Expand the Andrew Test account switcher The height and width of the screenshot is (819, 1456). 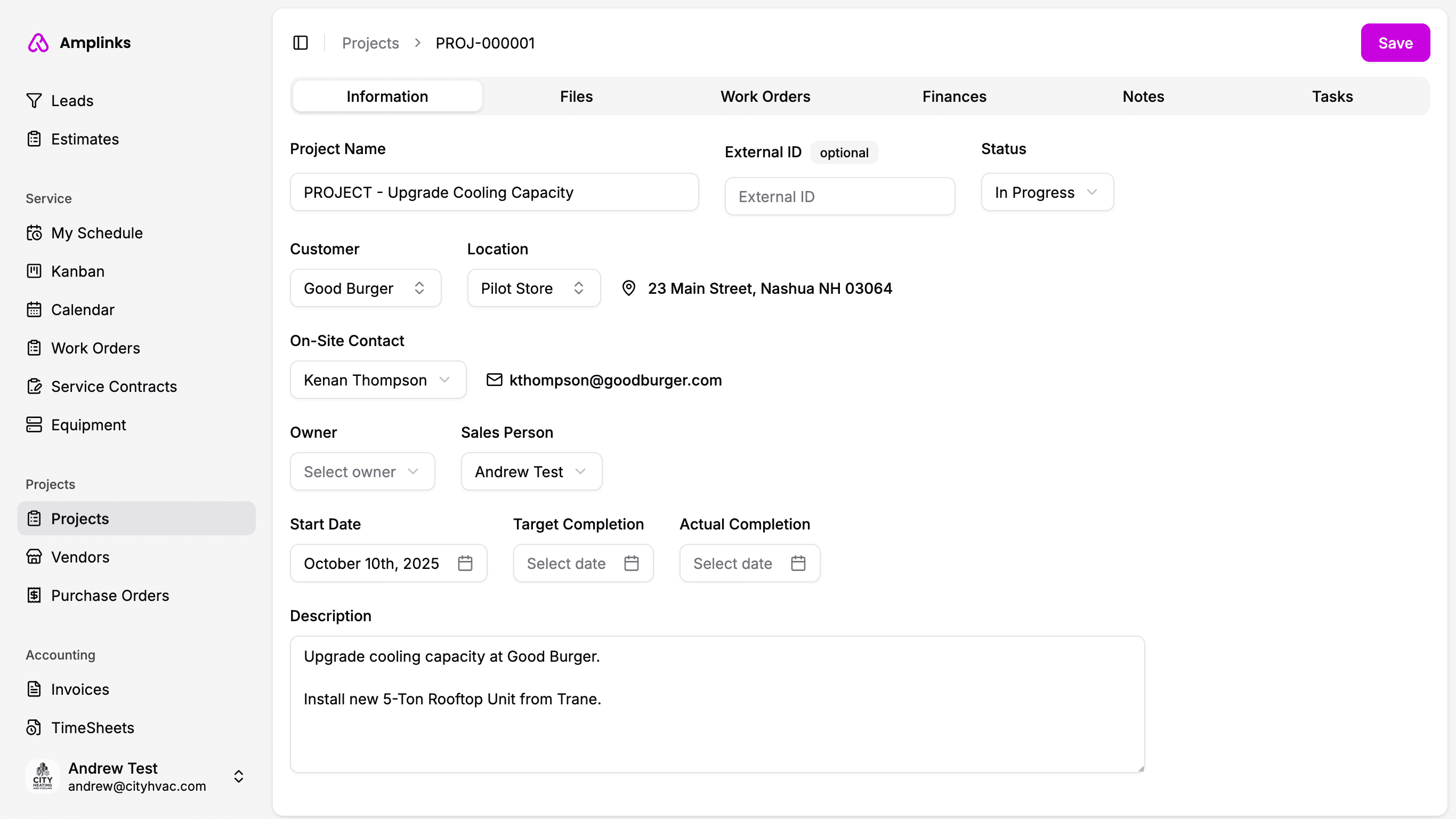[x=238, y=776]
